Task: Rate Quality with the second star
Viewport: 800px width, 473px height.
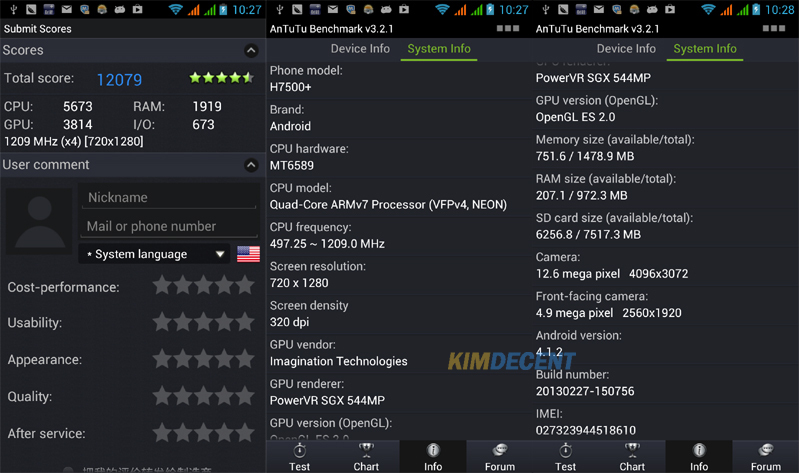Action: [183, 395]
